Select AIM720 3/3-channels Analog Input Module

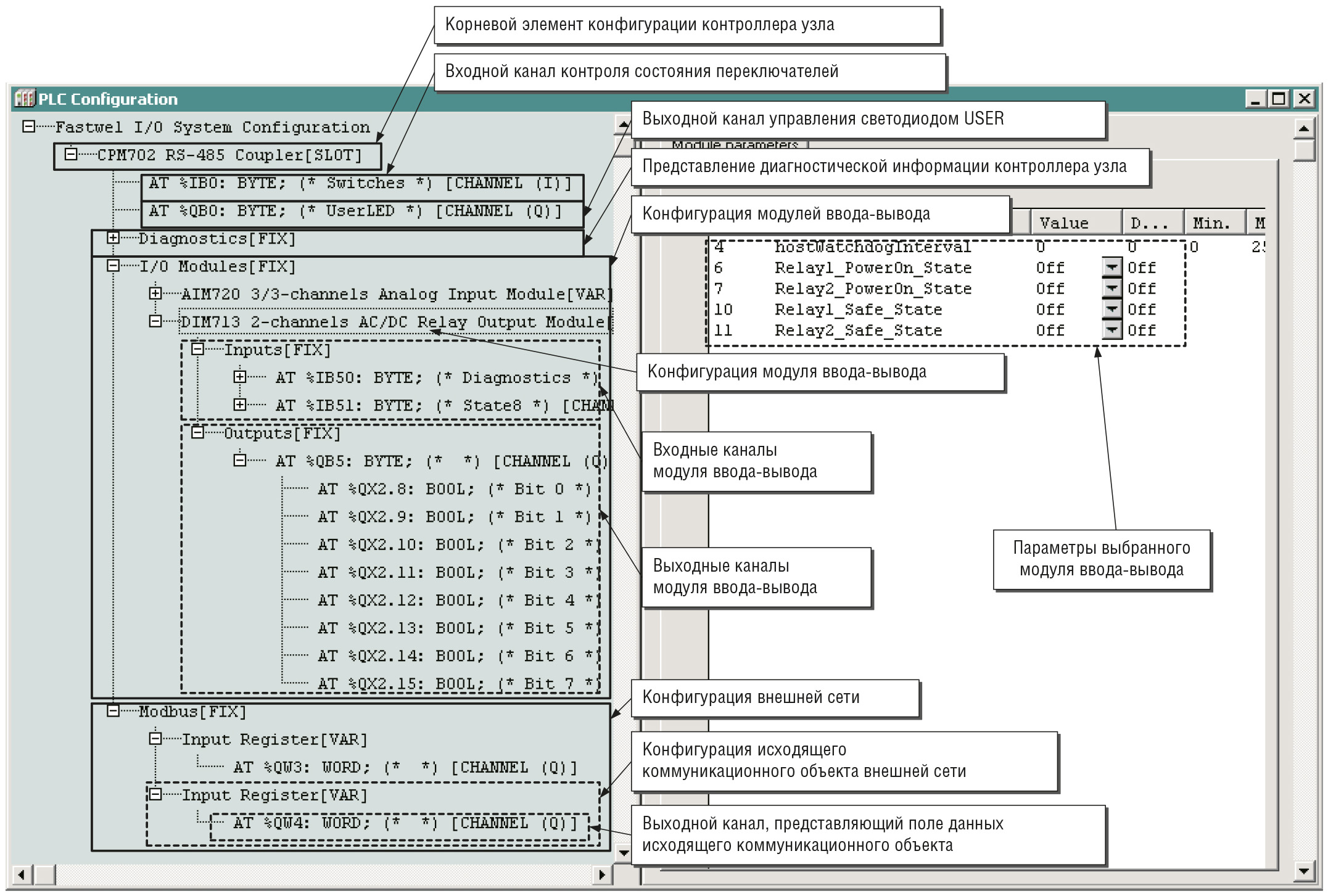coord(396,294)
